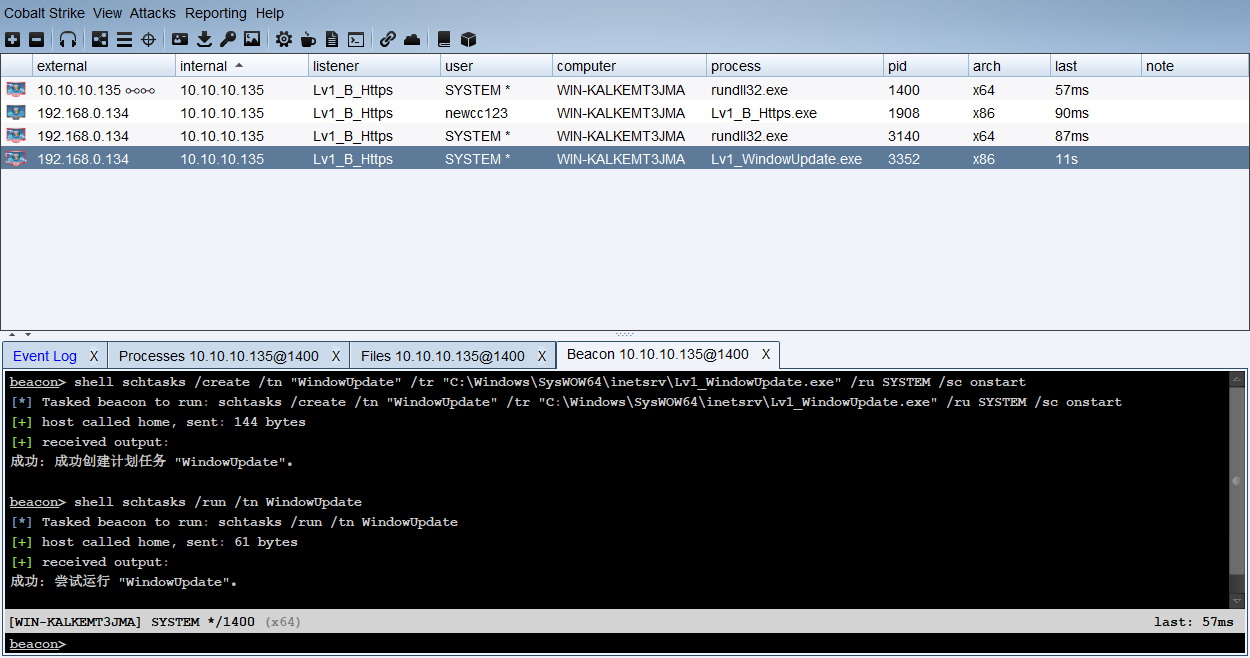Open the Attacks menu

(x=153, y=13)
